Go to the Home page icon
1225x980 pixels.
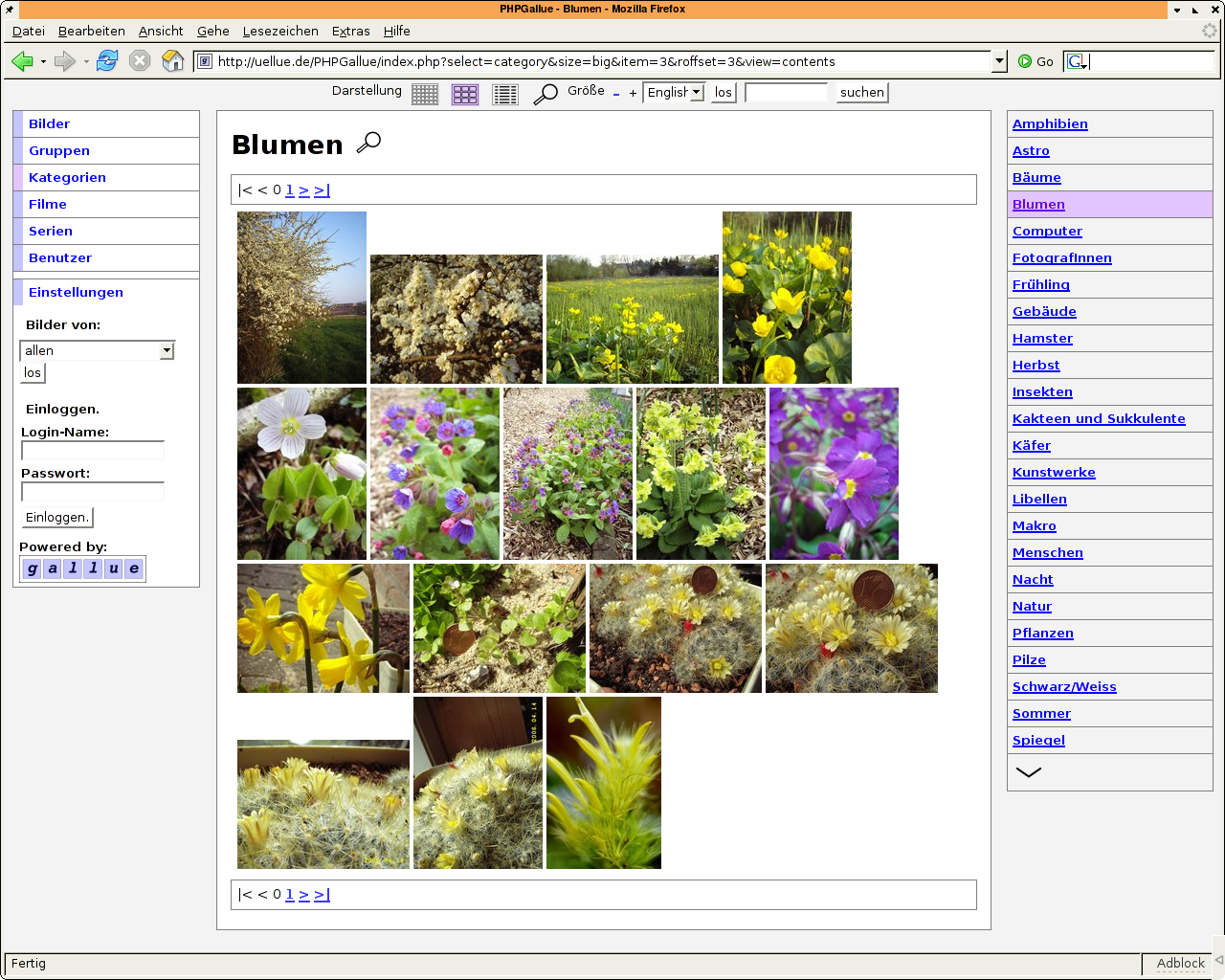click(x=173, y=62)
